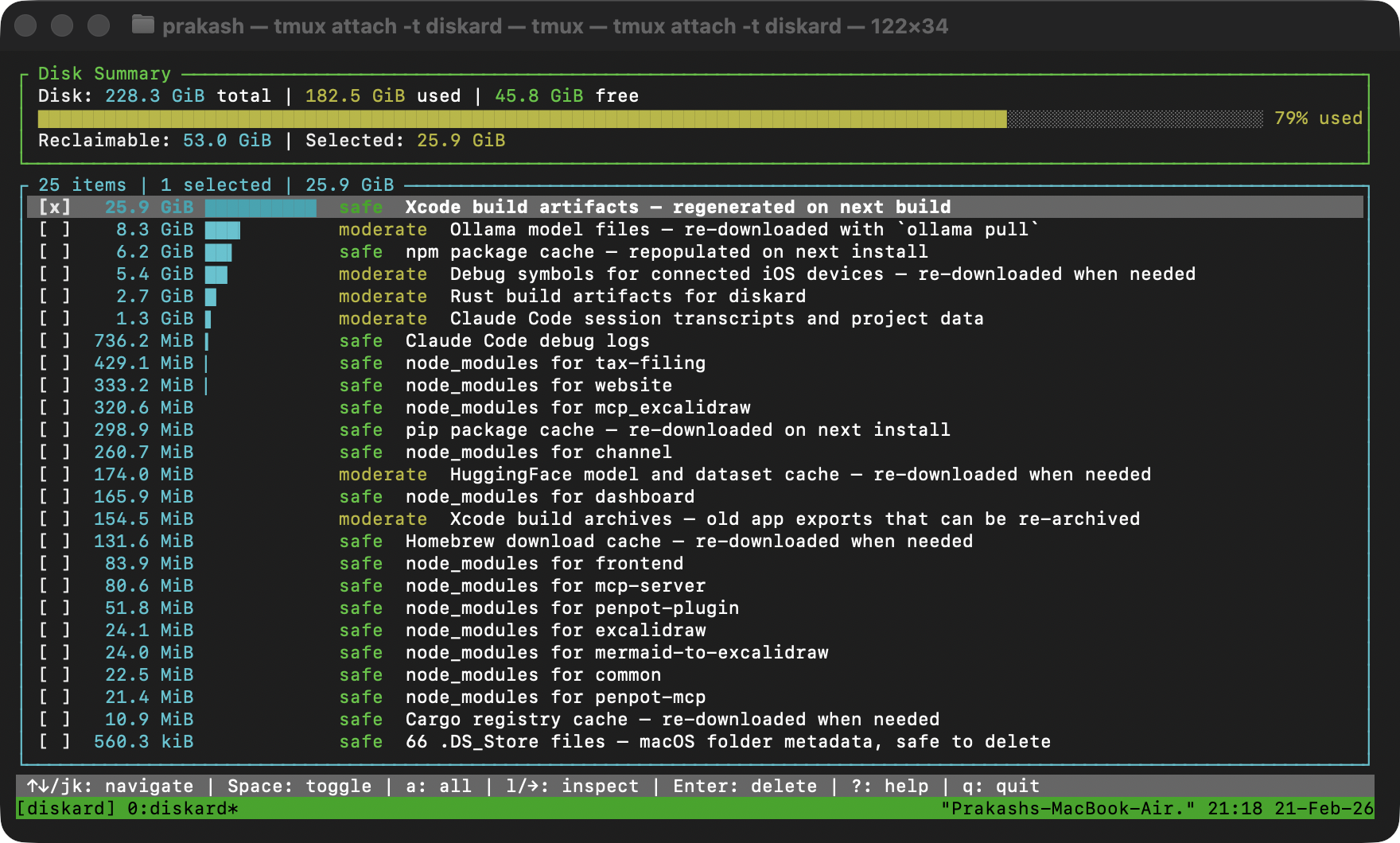The image size is (1400, 843).
Task: Click the '25 items' count header
Action: point(83,185)
